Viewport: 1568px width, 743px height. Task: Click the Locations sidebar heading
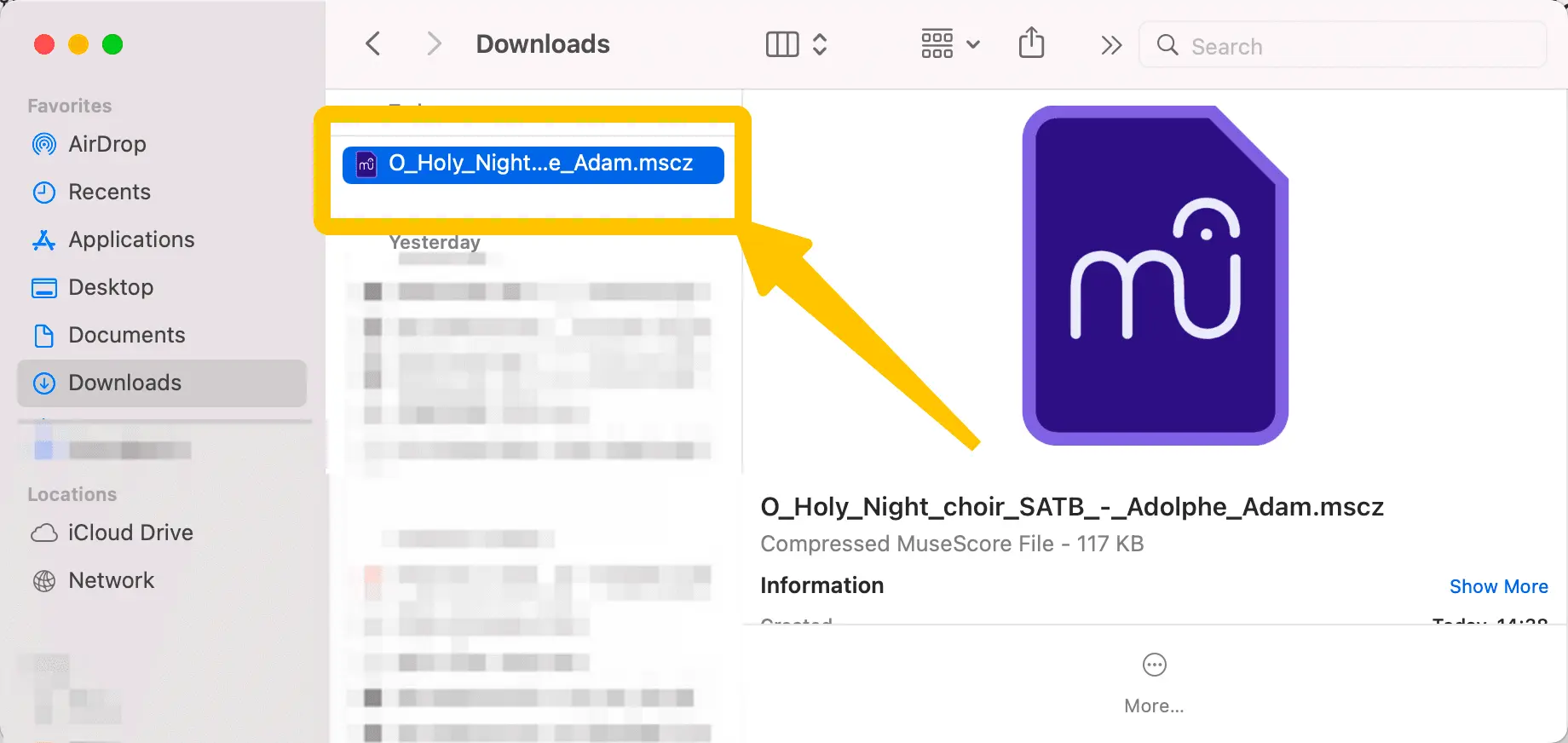coord(72,494)
